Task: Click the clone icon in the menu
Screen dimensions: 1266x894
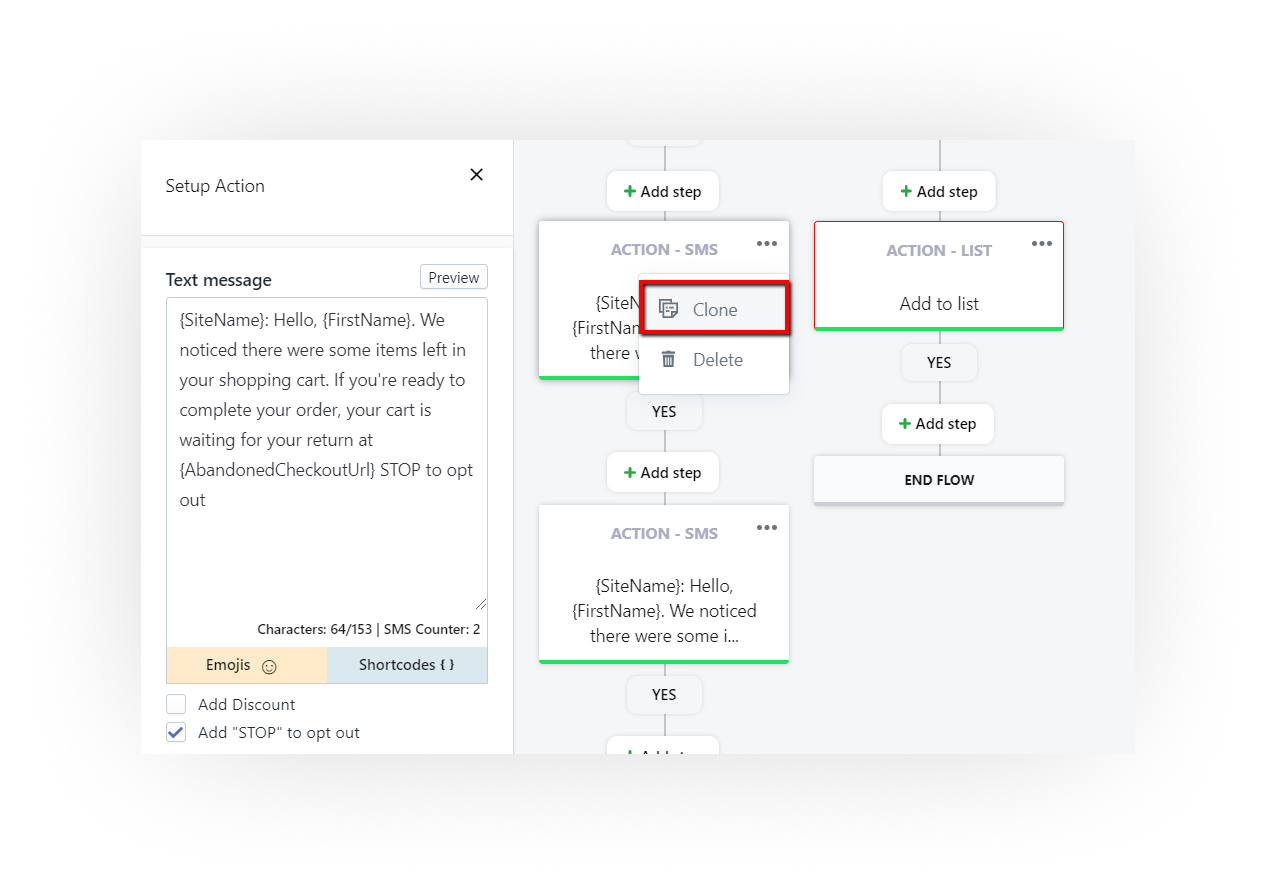Action: [x=668, y=309]
